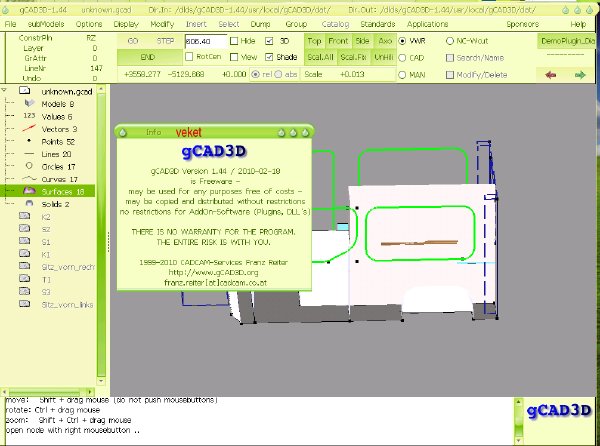The height and width of the screenshot is (446, 600).
Task: Click the END button
Action: click(150, 57)
